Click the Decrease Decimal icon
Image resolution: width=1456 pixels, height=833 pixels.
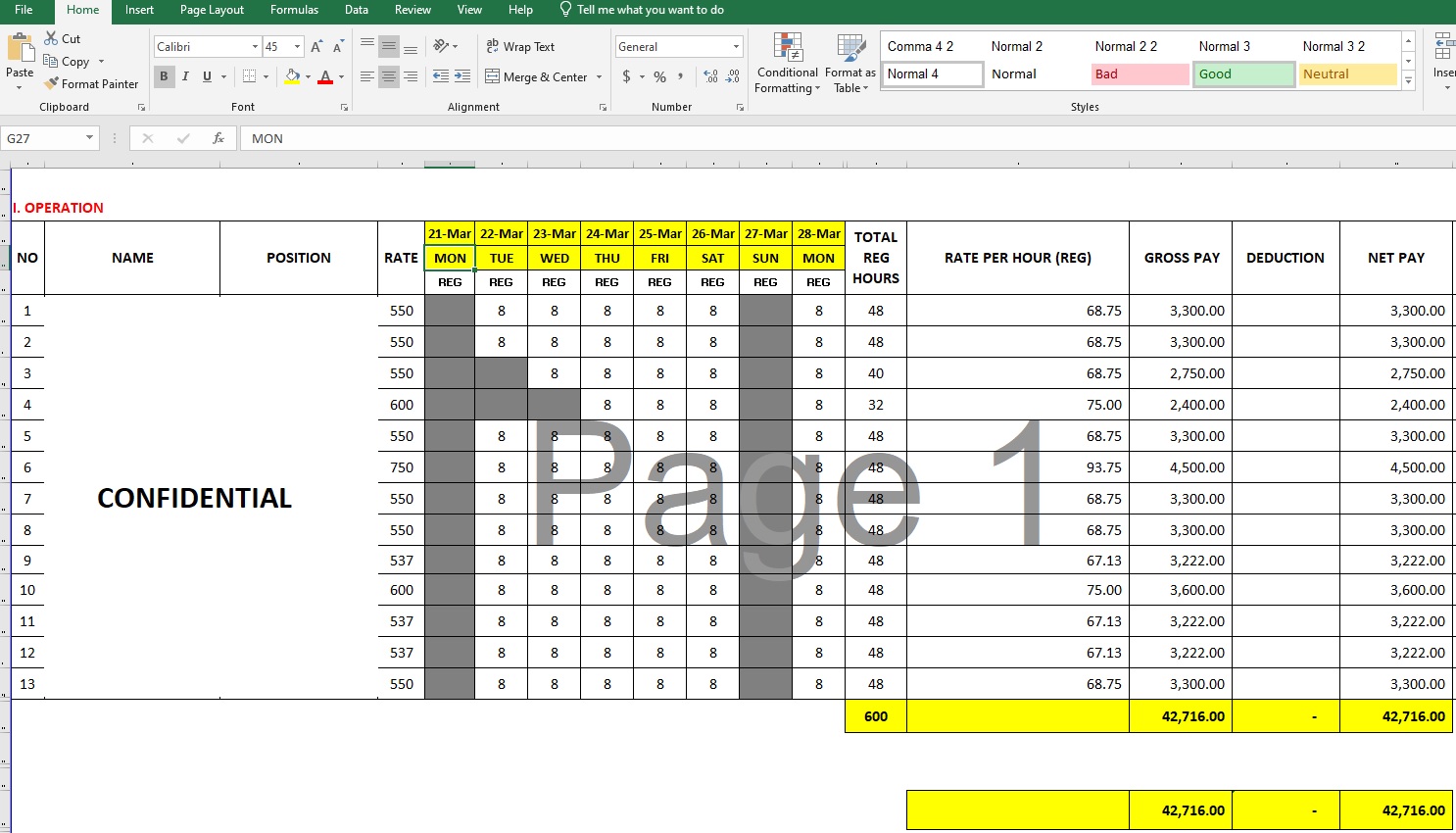click(733, 76)
